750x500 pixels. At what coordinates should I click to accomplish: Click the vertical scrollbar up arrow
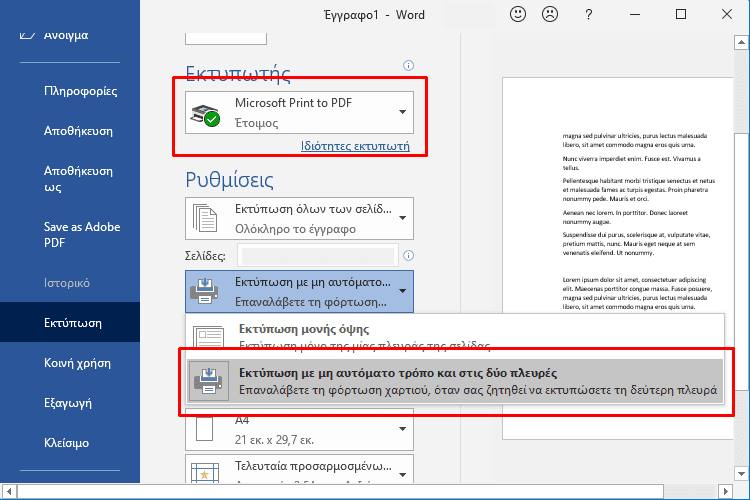741,42
